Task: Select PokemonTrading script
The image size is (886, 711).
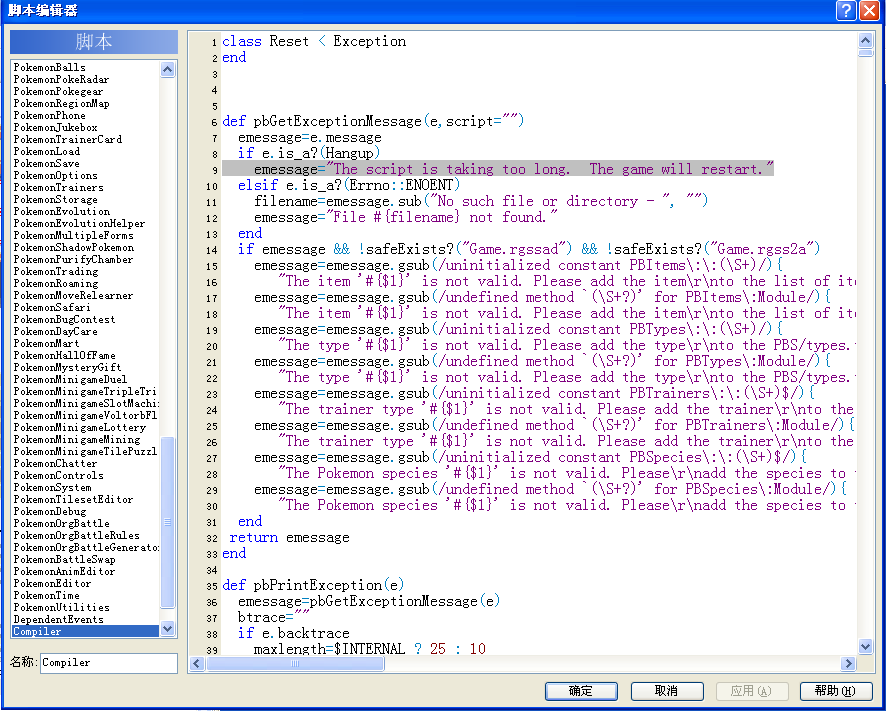Action: pos(55,271)
